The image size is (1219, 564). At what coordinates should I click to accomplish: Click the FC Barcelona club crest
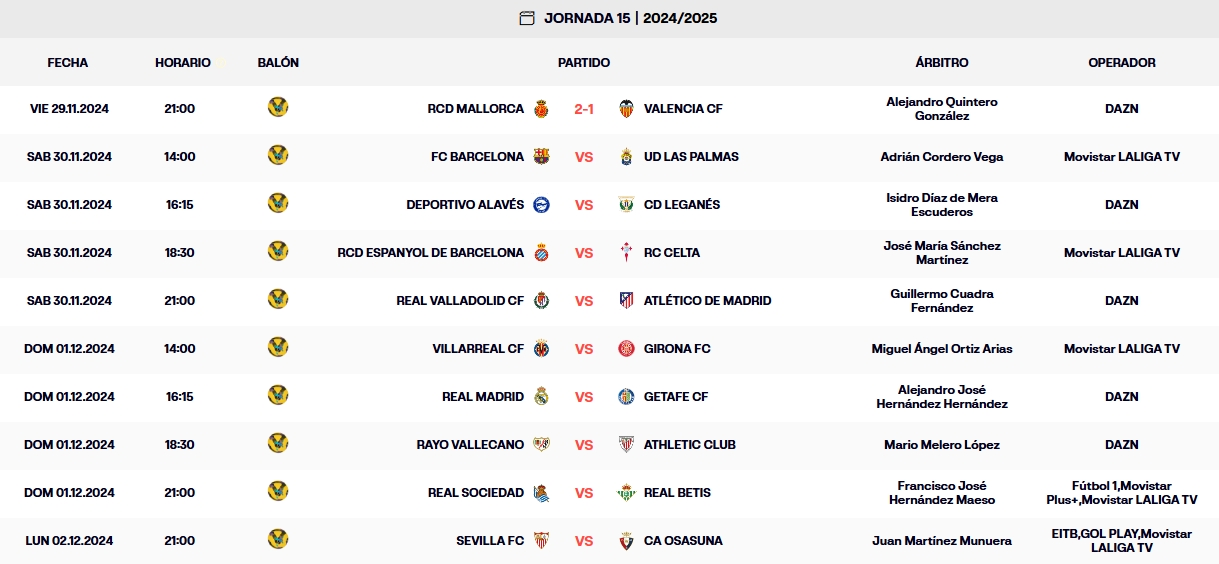tap(541, 157)
